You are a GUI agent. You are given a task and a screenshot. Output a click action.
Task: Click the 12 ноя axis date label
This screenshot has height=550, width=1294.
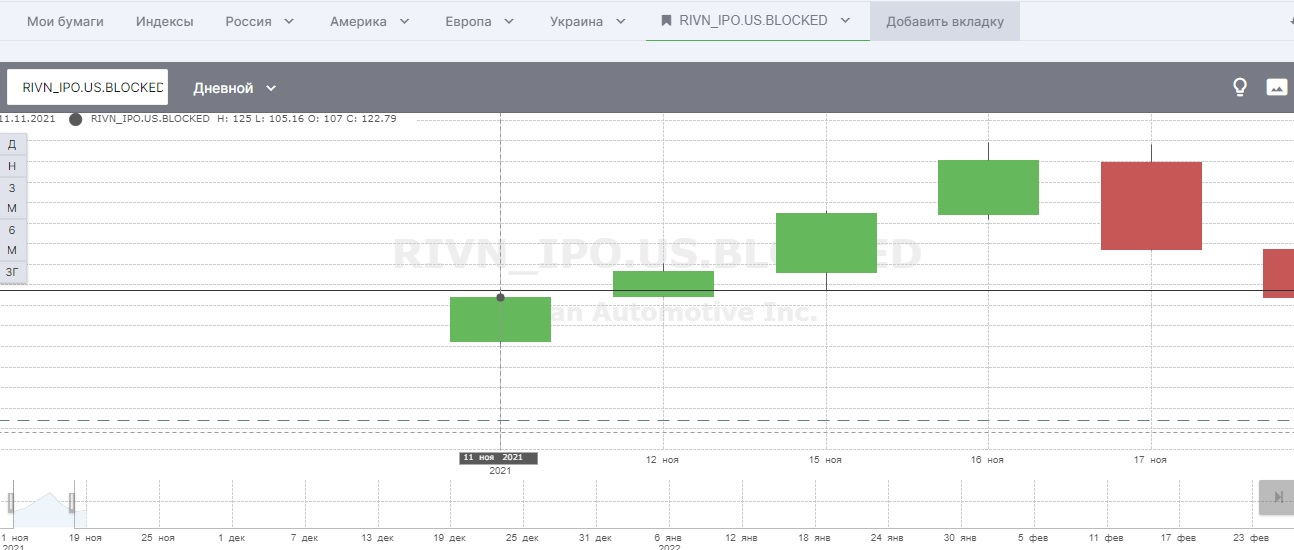[x=663, y=460]
